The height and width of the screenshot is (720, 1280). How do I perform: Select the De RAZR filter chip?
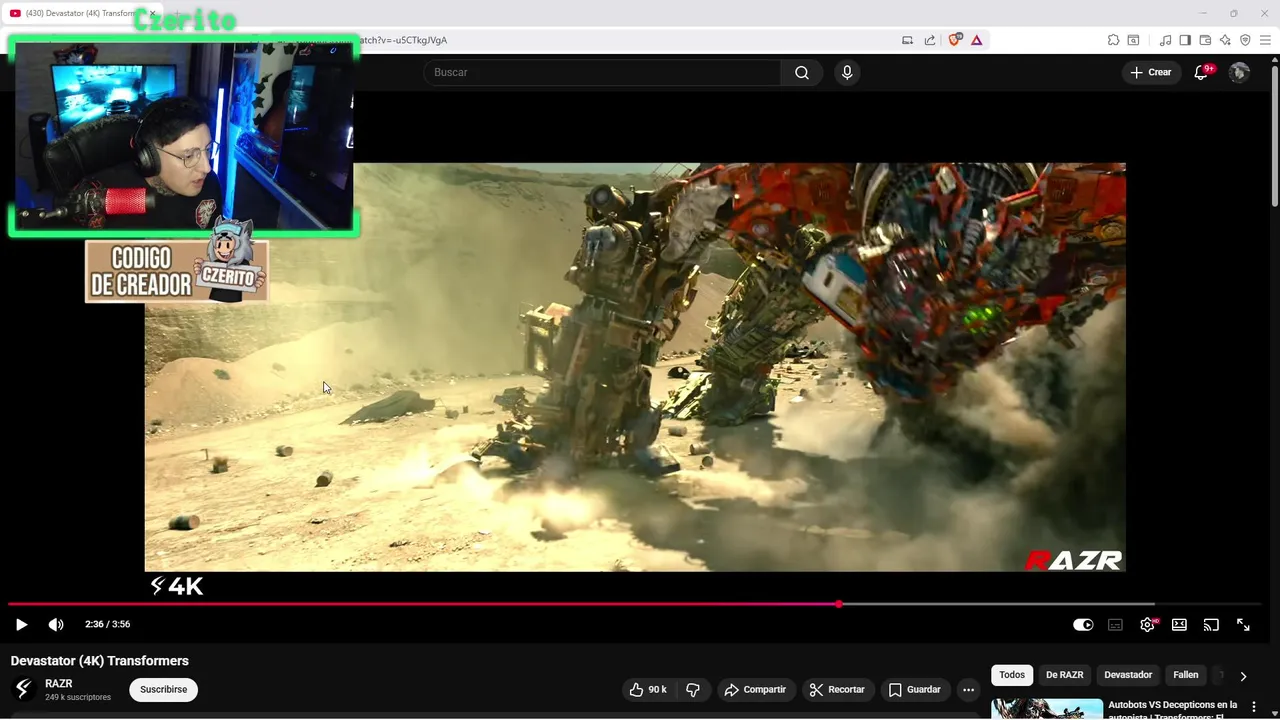point(1064,675)
